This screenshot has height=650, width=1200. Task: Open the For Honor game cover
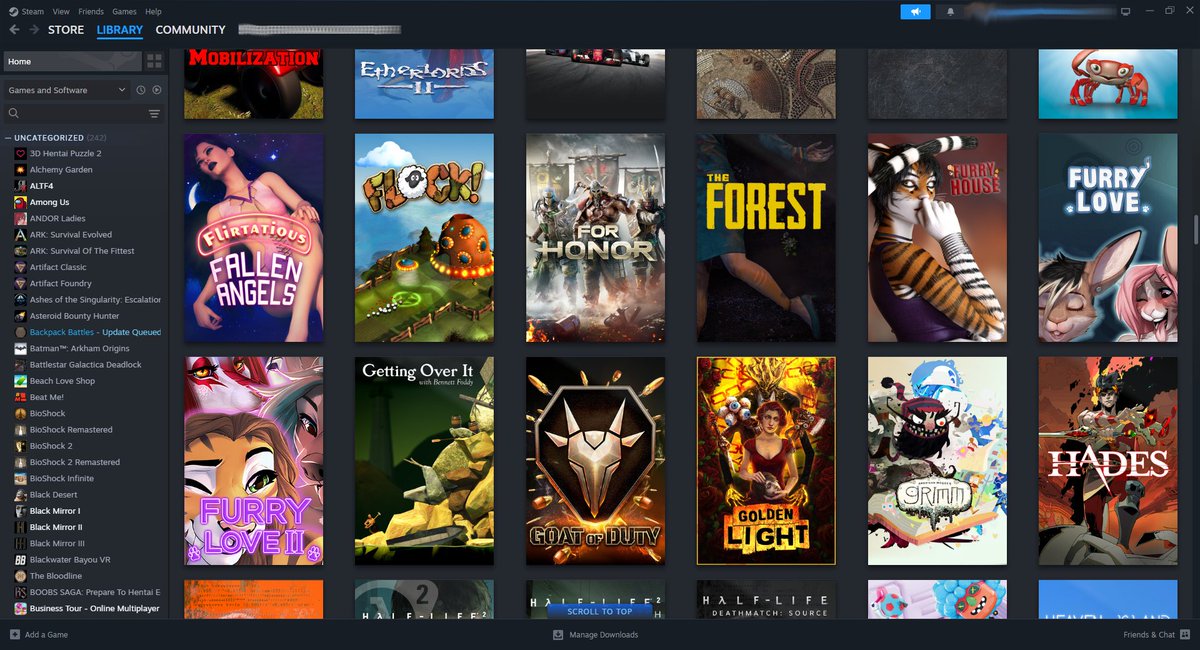pos(595,238)
